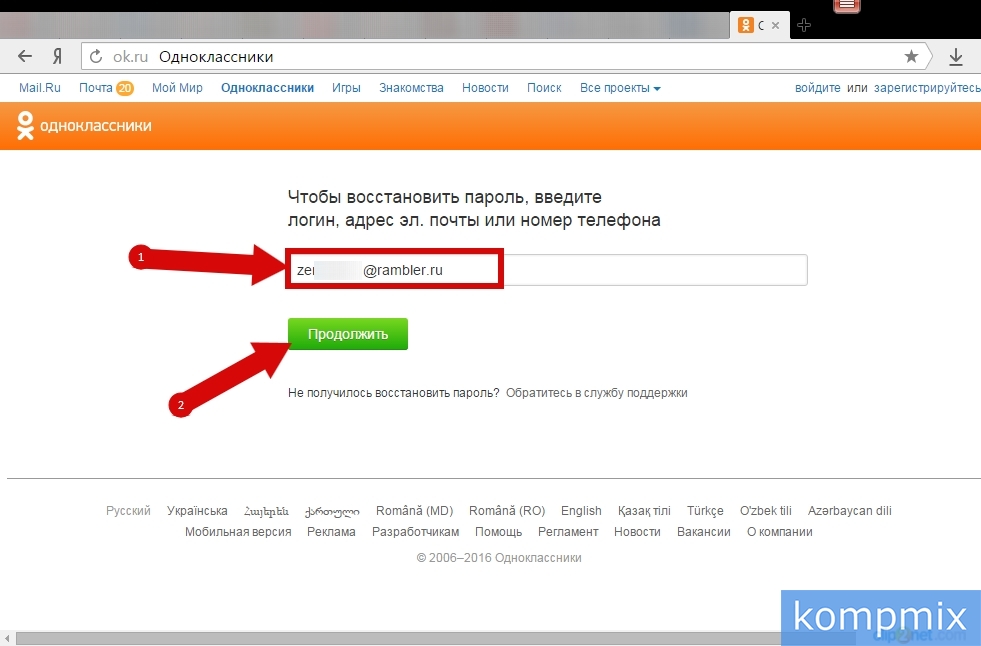This screenshot has height=646, width=981.
Task: Click the войдите login link
Action: (818, 88)
